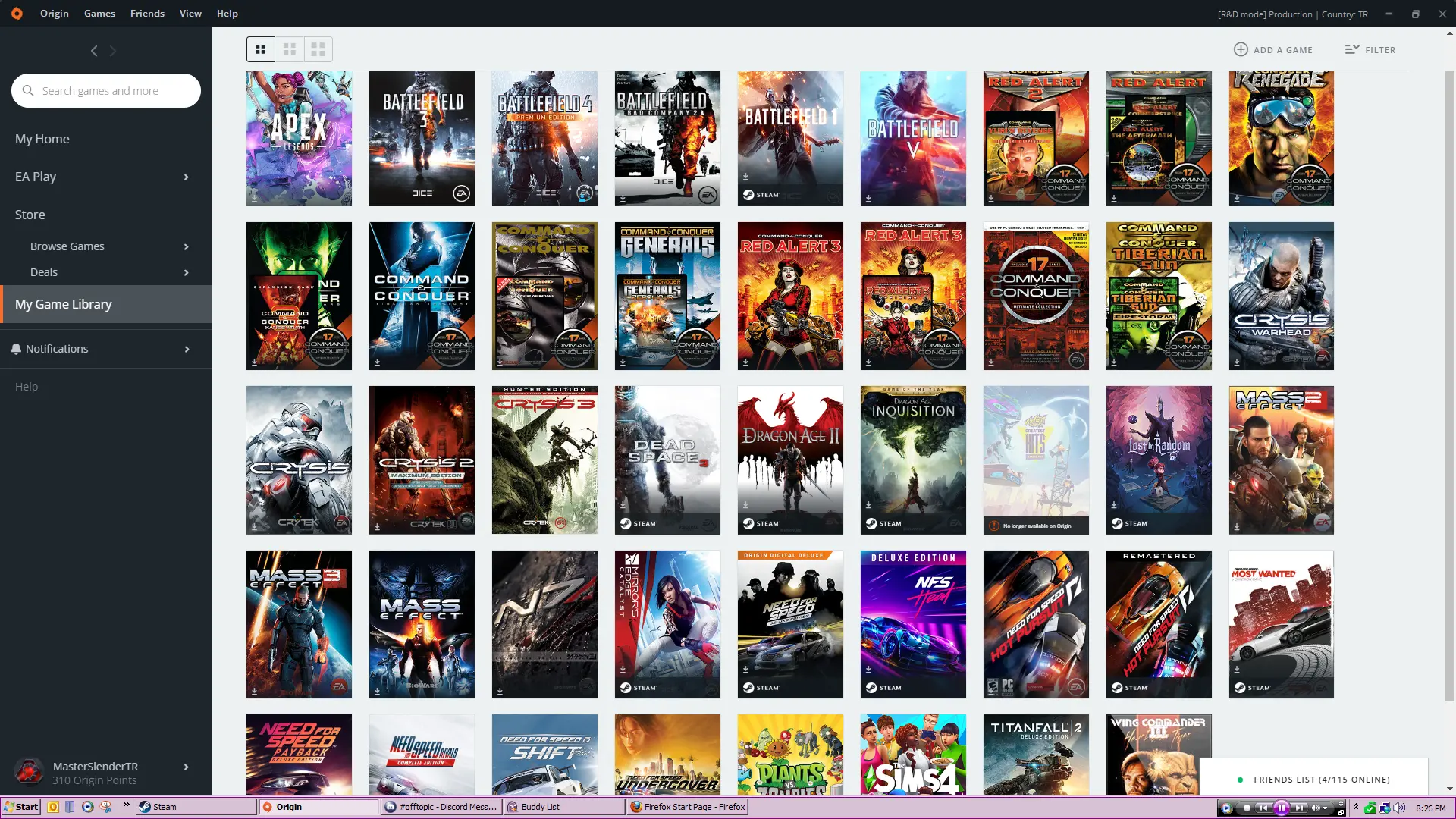Switch to medium tile grid view
This screenshot has height=819, width=1456.
click(x=290, y=49)
